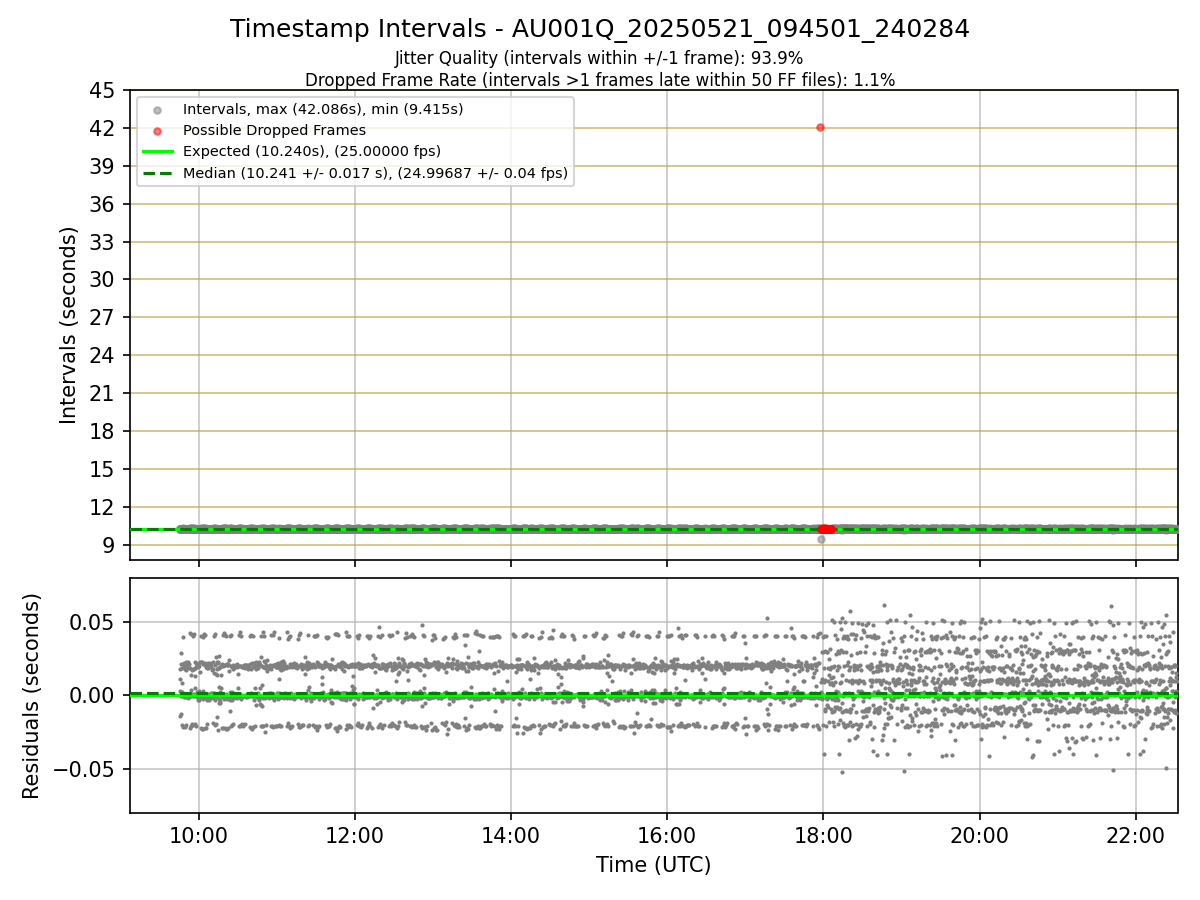This screenshot has height=900, width=1200.
Task: Click the legend entry 'Intervals, max (42.086s), min (9.415s)'
Action: pos(323,109)
